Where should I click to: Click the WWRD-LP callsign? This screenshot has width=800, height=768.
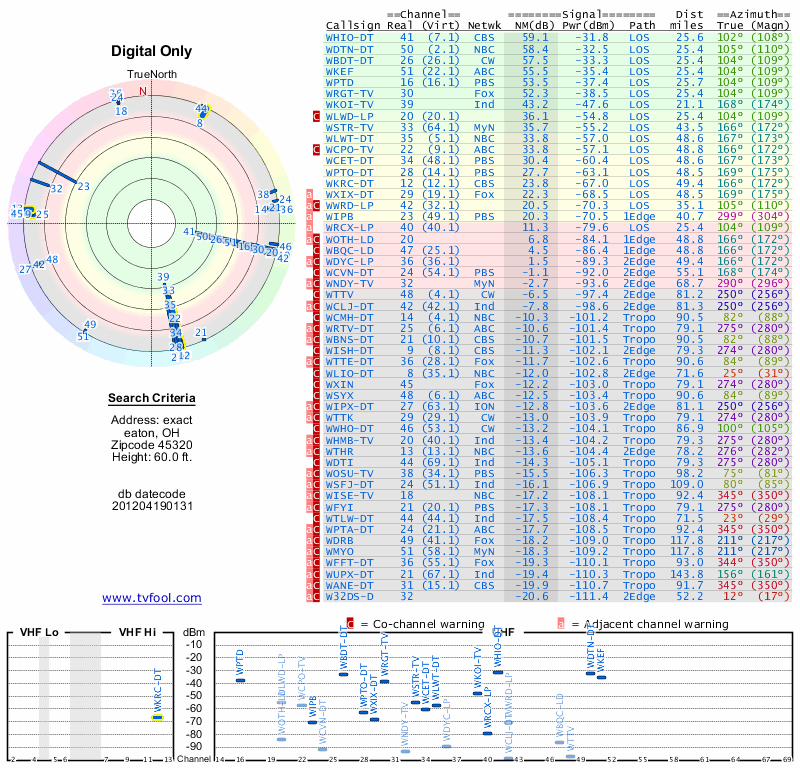tap(349, 206)
